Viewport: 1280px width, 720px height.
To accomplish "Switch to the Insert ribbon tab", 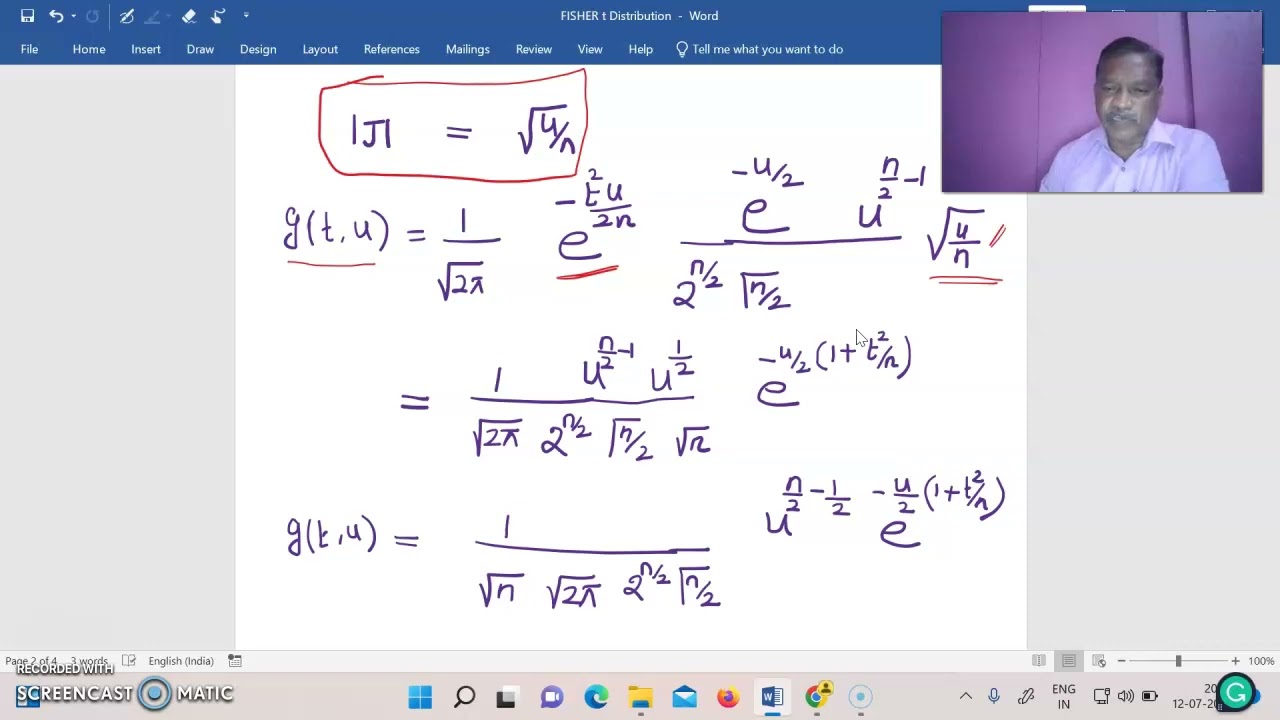I will pyautogui.click(x=146, y=49).
